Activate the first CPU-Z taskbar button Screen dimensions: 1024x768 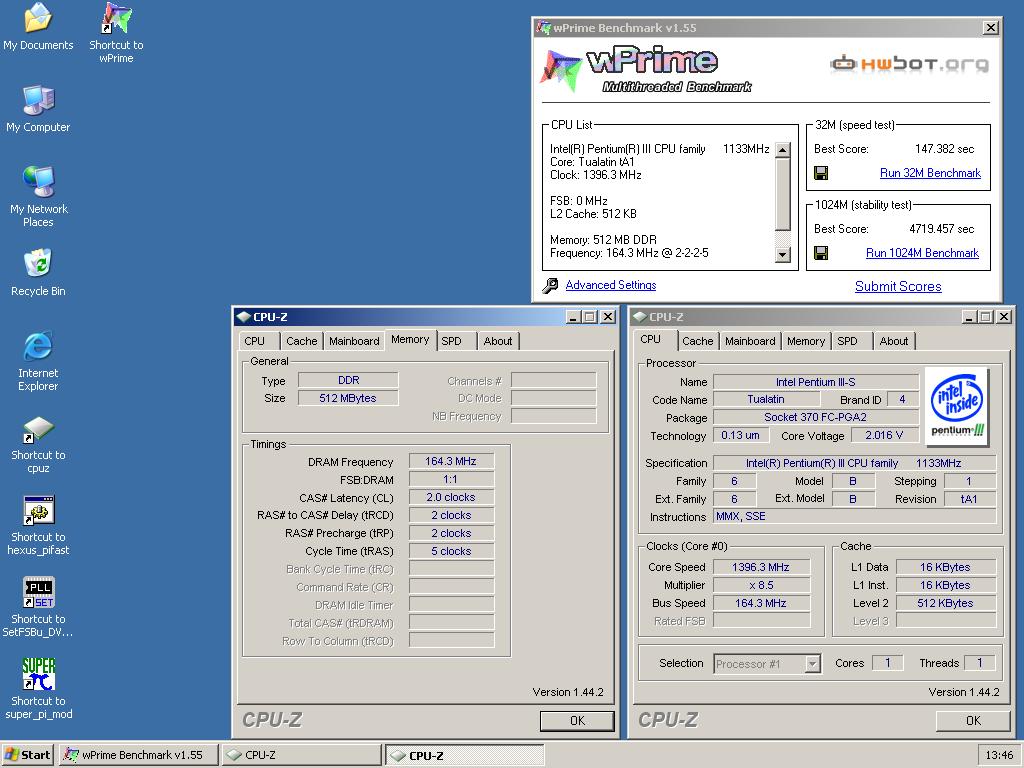click(x=301, y=755)
